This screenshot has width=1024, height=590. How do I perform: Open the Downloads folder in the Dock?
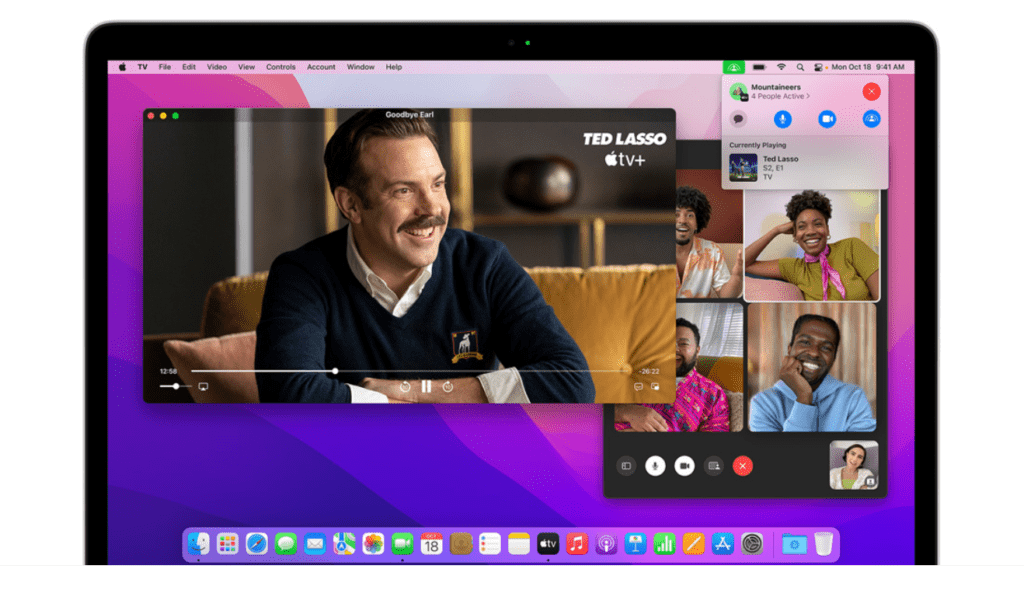(x=794, y=544)
